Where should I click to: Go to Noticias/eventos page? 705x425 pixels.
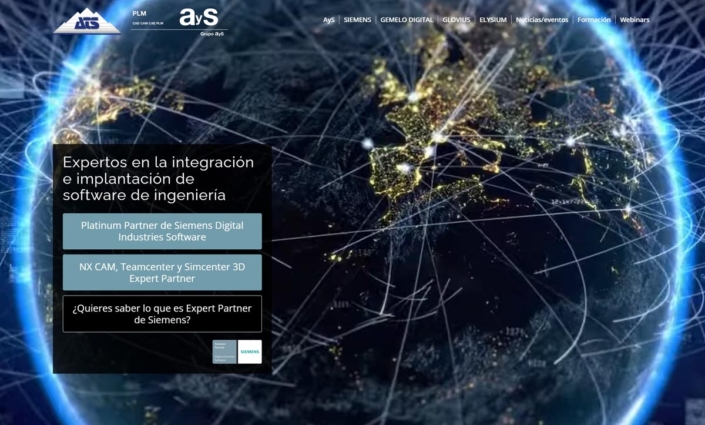[x=542, y=20]
